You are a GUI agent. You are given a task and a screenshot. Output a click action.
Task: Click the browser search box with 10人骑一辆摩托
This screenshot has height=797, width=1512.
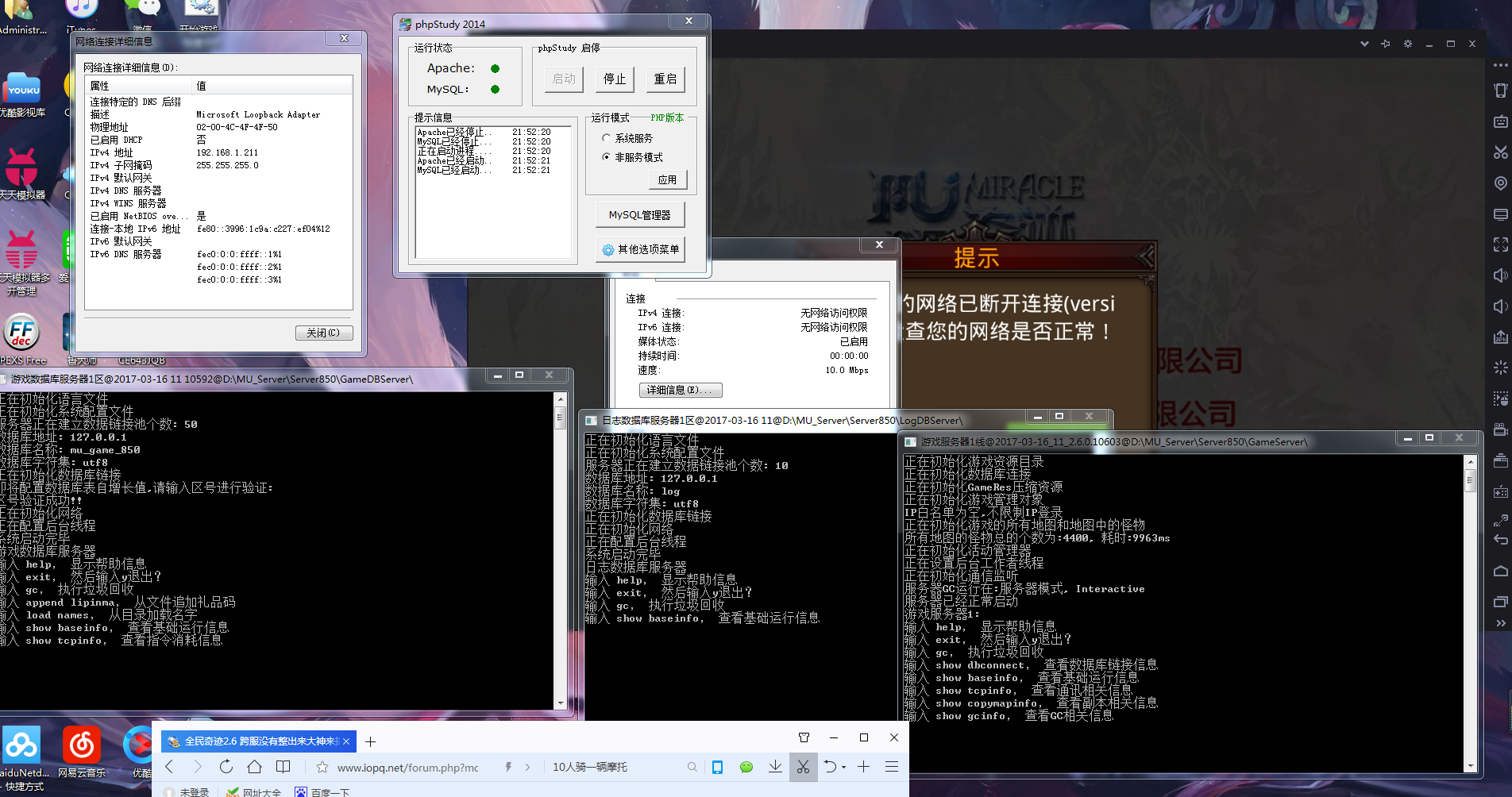click(615, 767)
